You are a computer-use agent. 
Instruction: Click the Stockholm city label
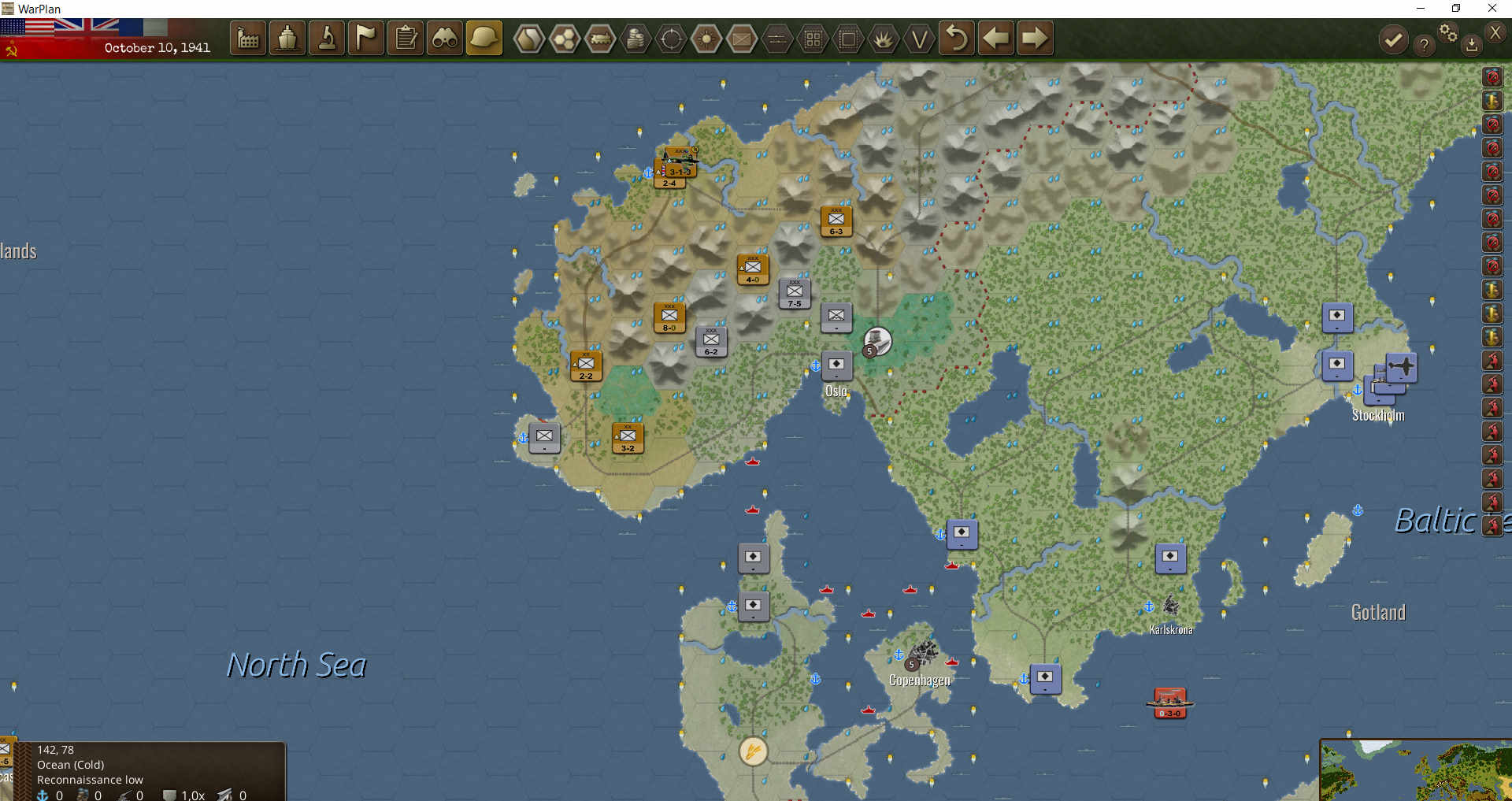tap(1378, 415)
